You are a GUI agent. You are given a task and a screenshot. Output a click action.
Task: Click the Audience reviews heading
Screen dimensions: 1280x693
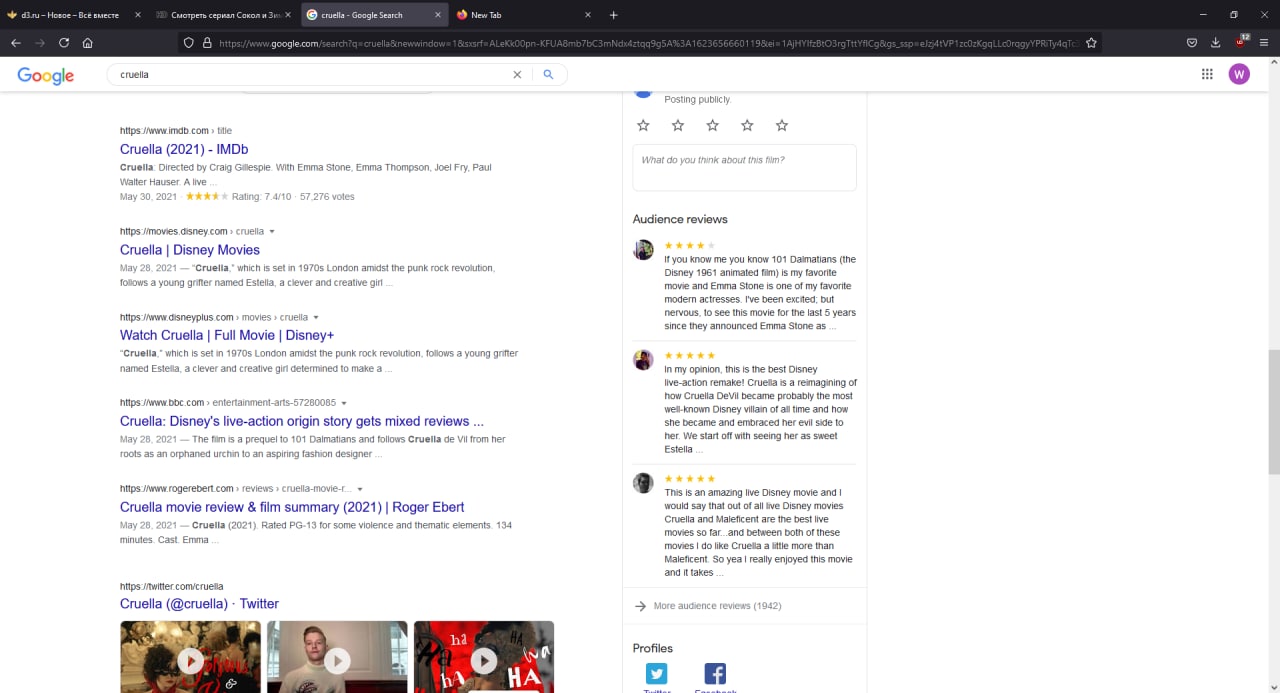click(x=680, y=219)
